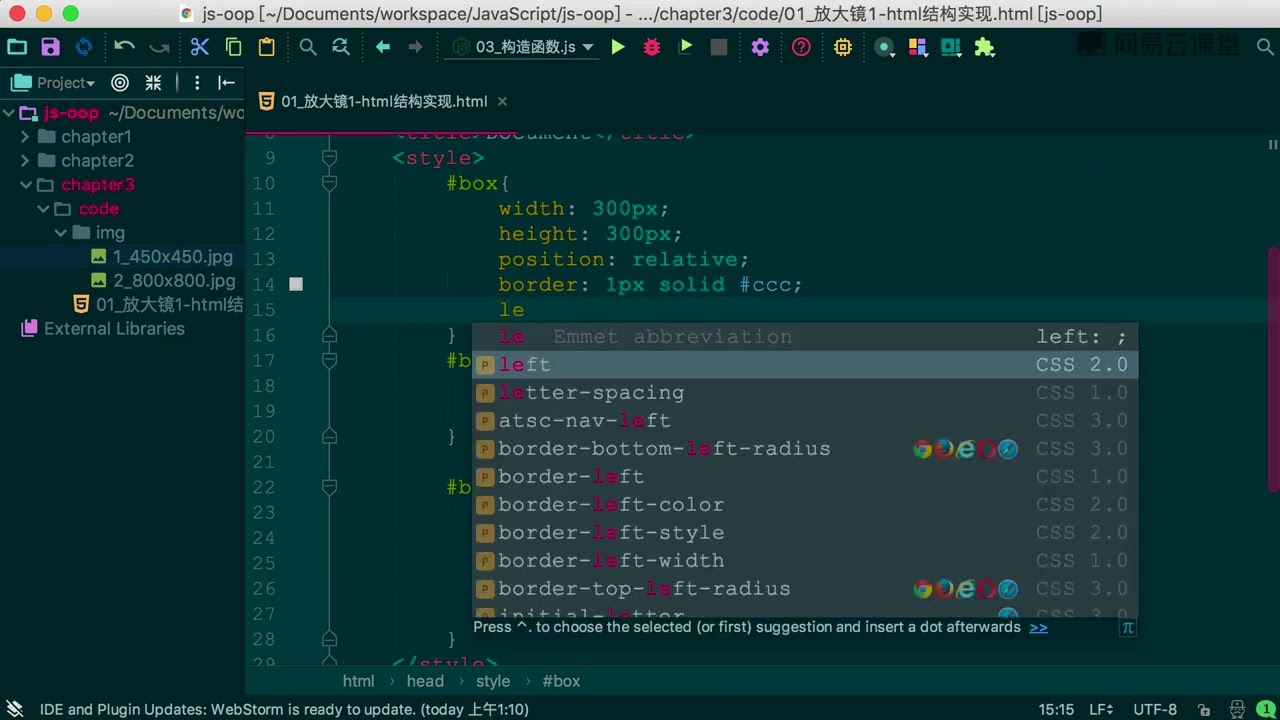Collapse the code folder
1280x720 pixels.
43,209
